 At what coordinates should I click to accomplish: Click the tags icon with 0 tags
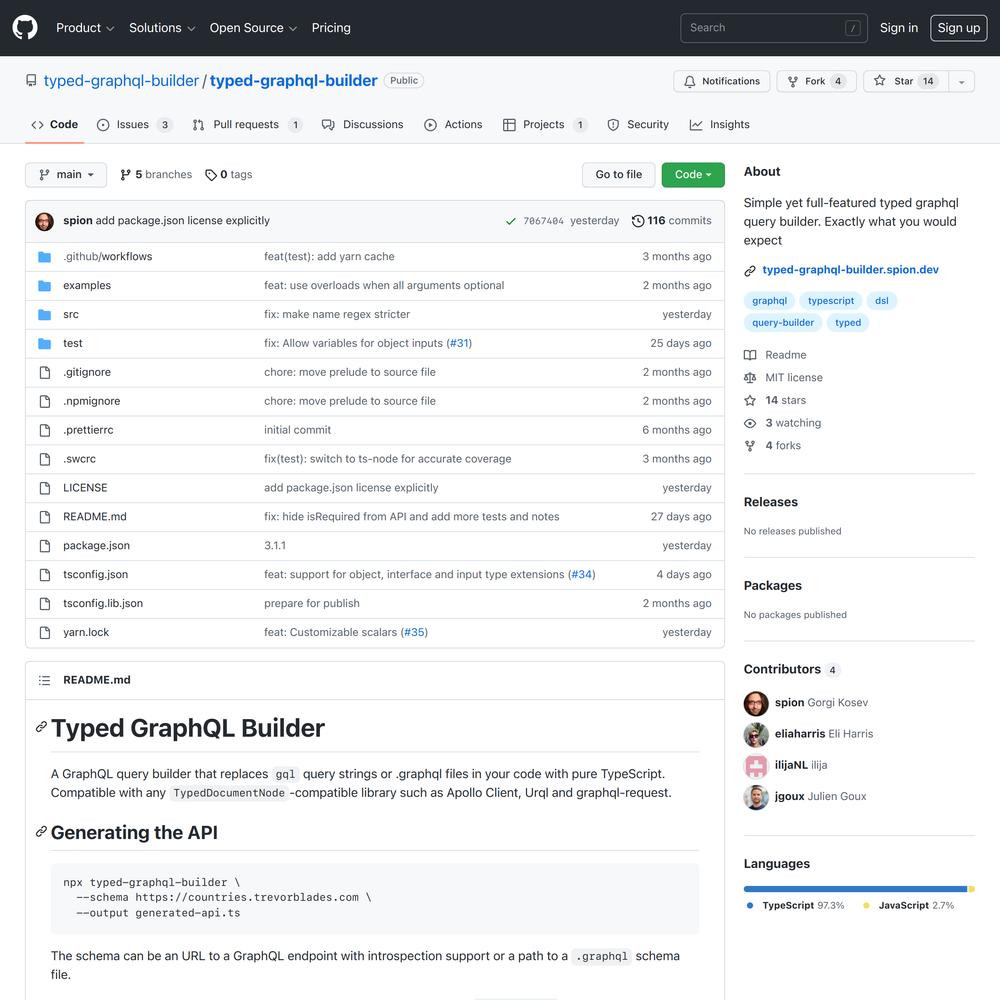pos(210,175)
